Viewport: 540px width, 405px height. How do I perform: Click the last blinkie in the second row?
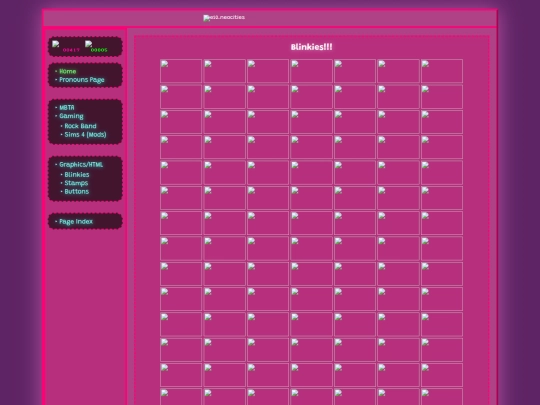point(442,97)
